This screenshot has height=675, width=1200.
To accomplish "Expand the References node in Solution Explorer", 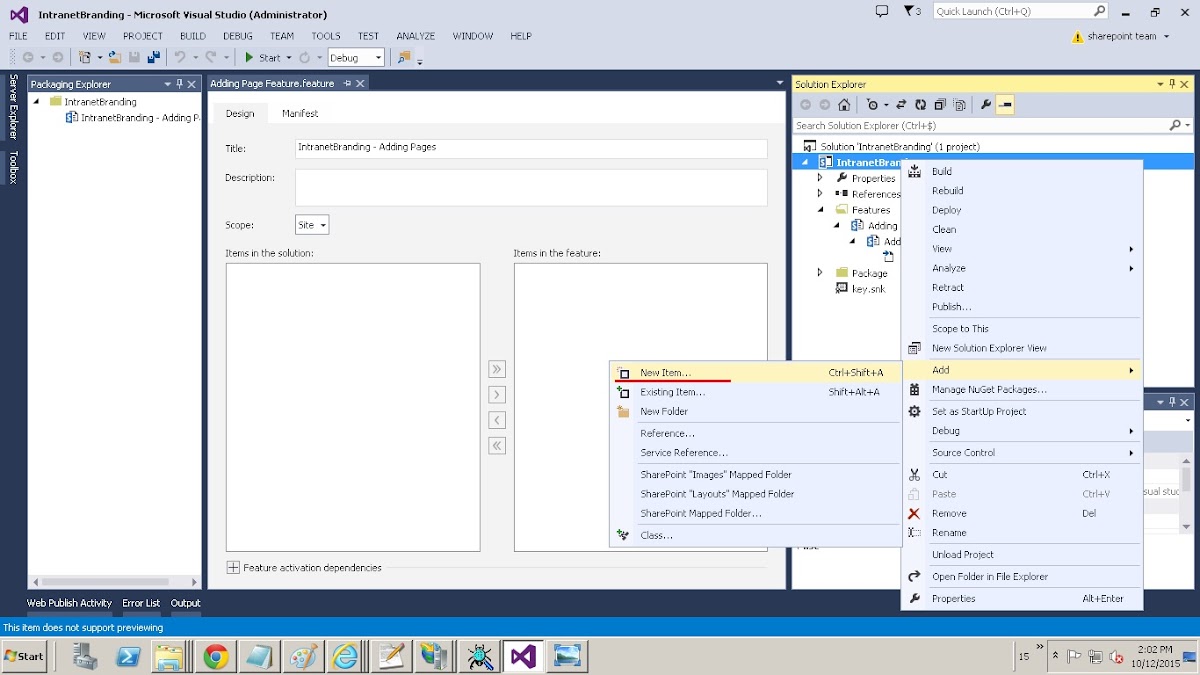I will click(820, 194).
